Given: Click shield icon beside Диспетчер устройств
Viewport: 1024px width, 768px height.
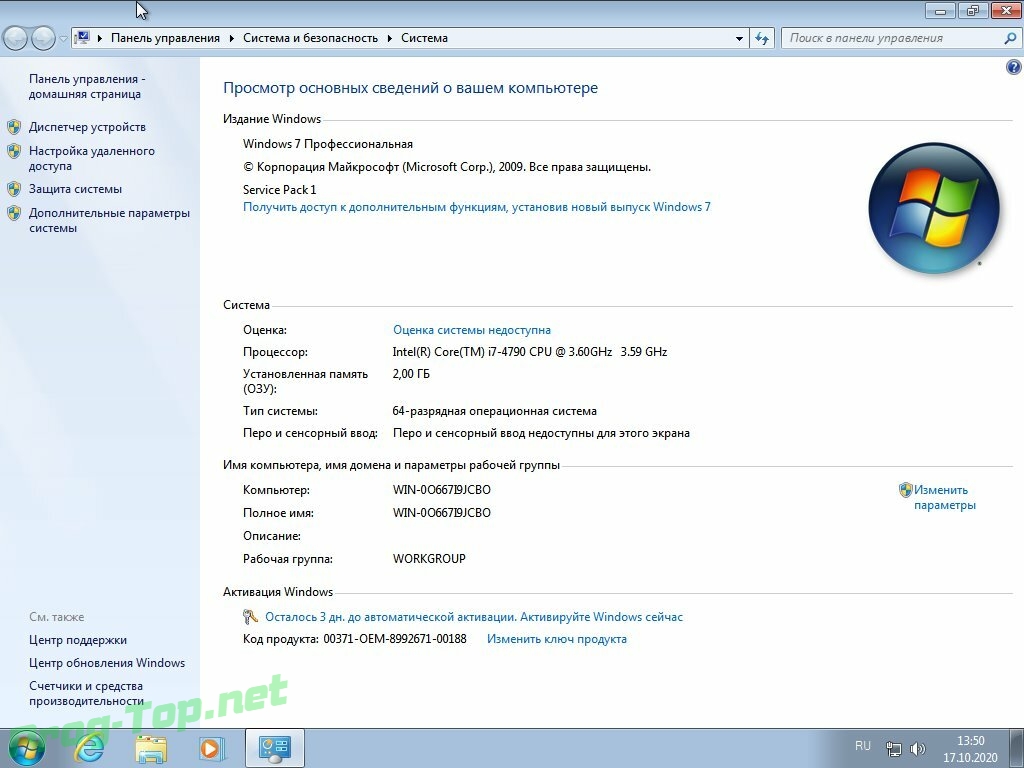Looking at the screenshot, I should pos(14,127).
